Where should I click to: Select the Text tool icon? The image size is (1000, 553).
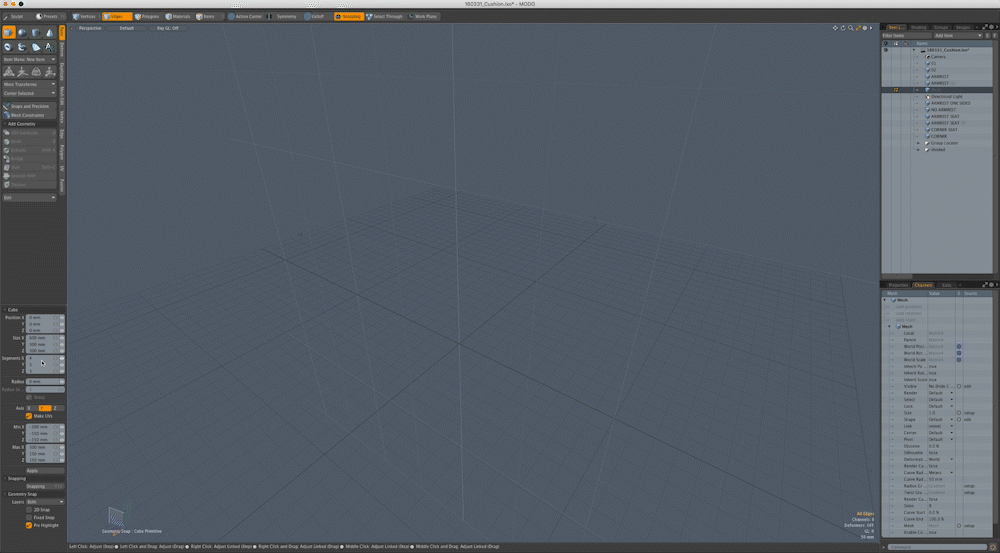50,47
